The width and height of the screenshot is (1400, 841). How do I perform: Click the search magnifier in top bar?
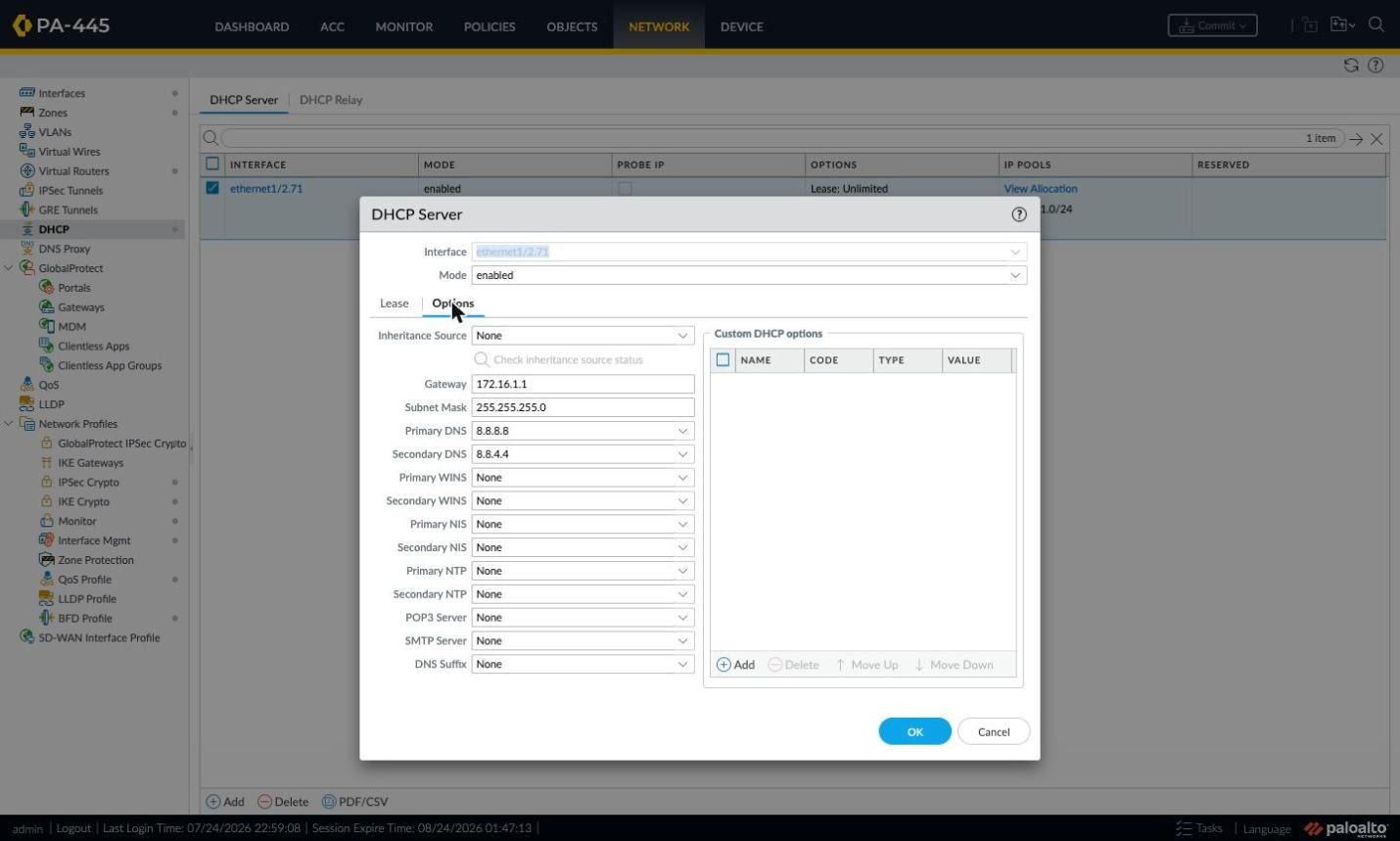coord(1377,24)
